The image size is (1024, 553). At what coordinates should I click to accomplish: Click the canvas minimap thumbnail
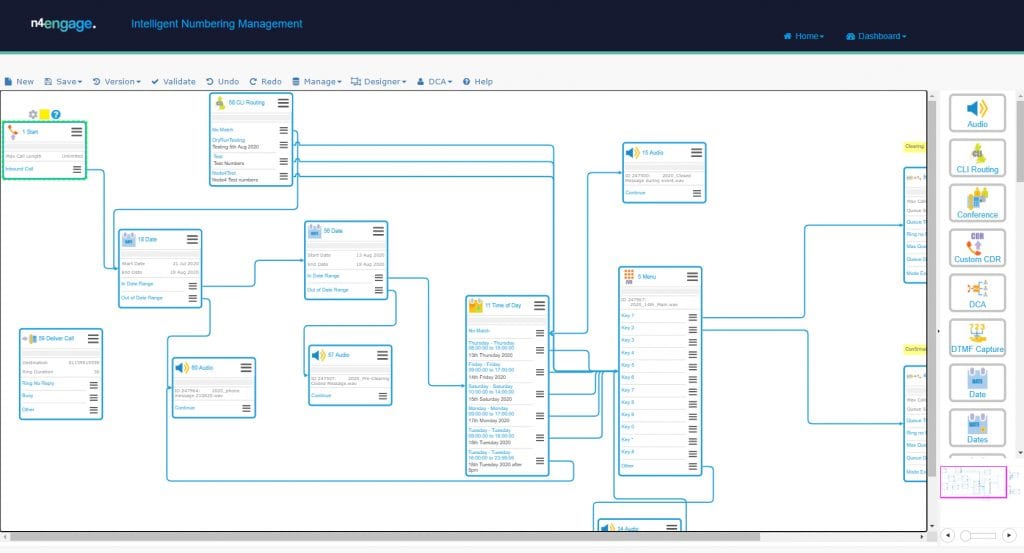pos(973,482)
